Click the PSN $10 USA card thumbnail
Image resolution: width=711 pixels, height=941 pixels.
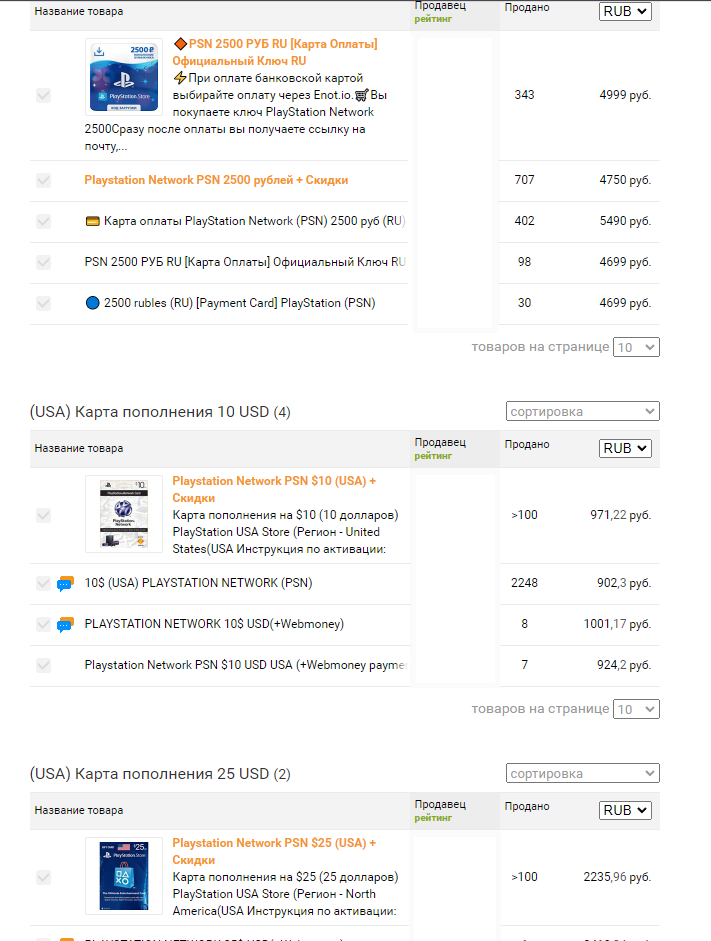pyautogui.click(x=124, y=514)
